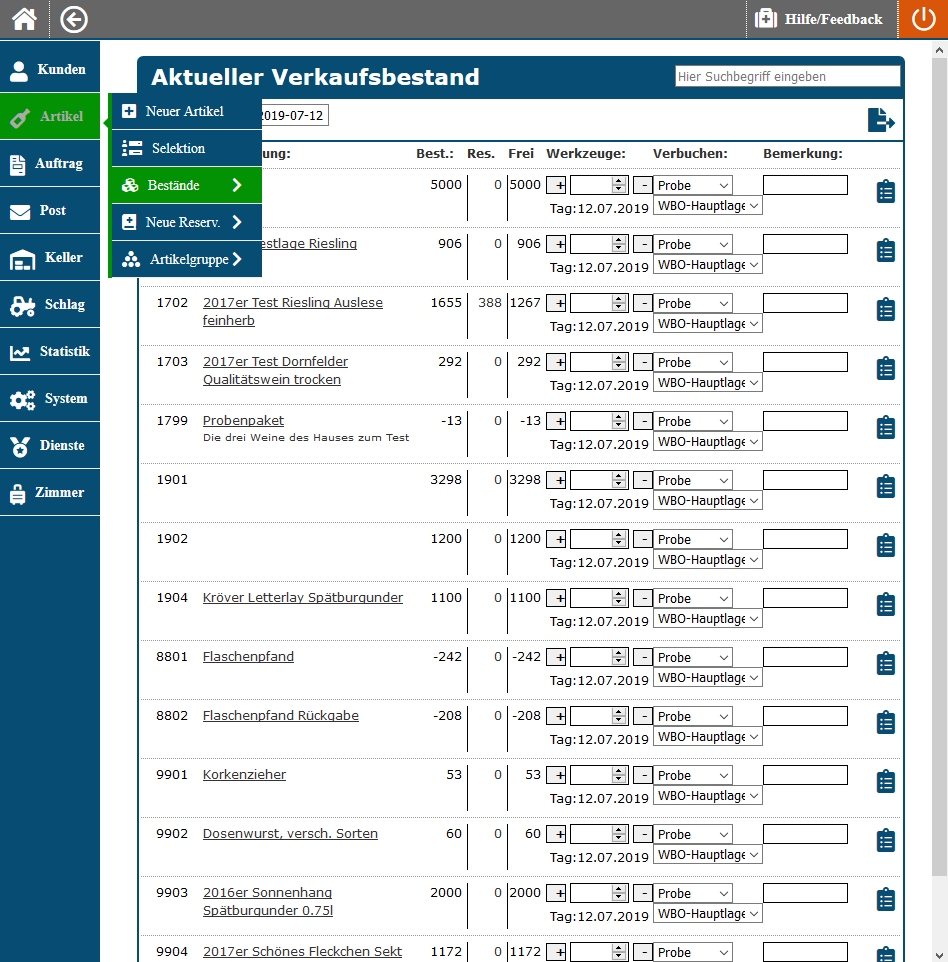The height and width of the screenshot is (962, 948).
Task: Open Statistik section in sidebar
Action: (50, 352)
